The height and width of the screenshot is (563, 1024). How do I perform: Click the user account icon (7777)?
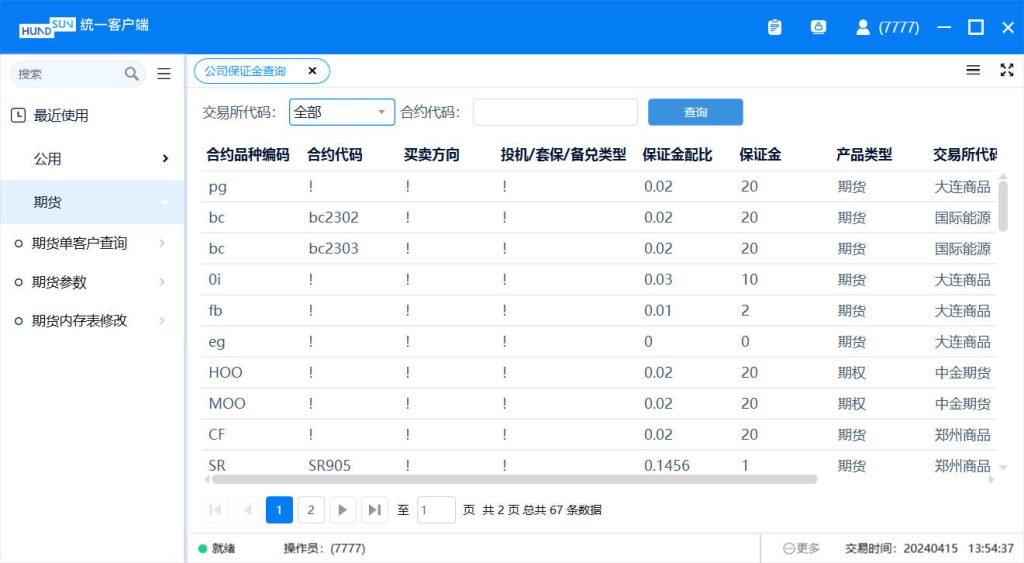point(863,28)
